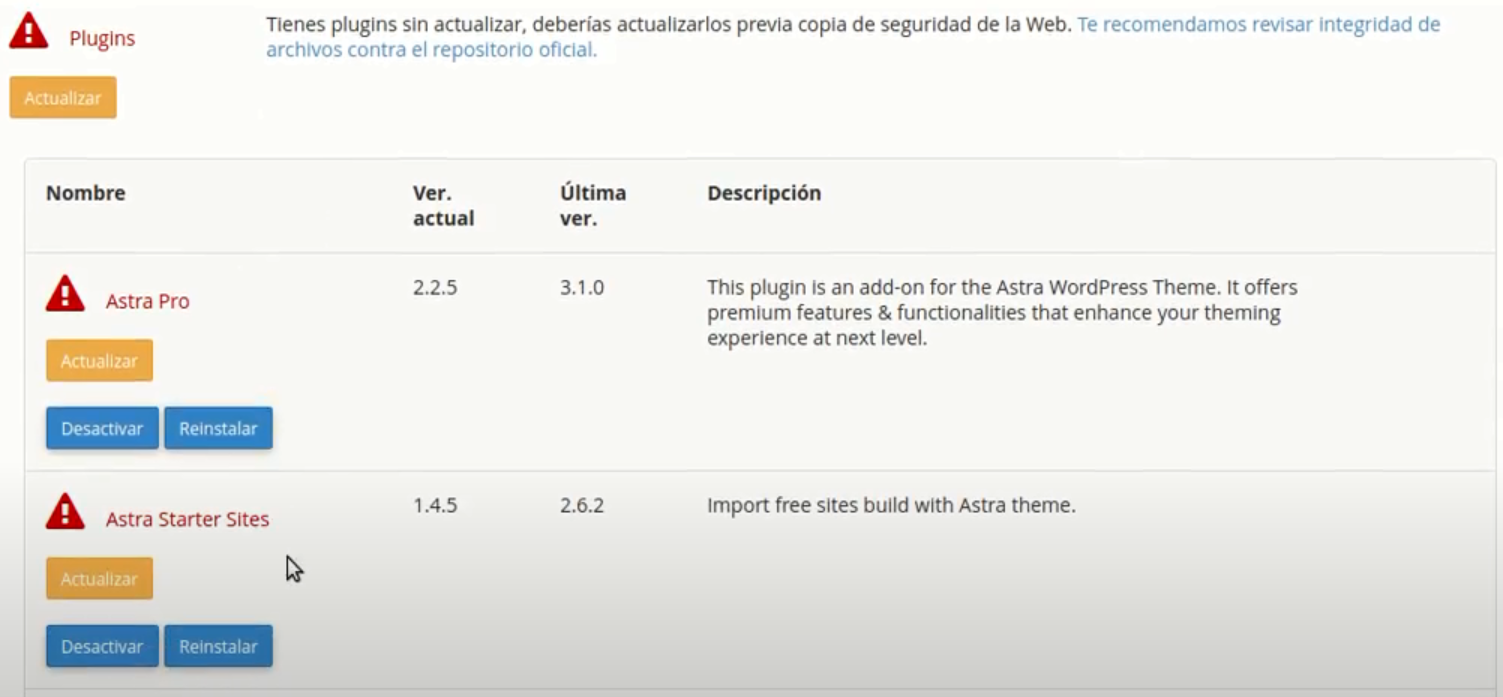This screenshot has width=1503, height=697.
Task: Update Astra Starter Sites with Actualizar
Action: coord(99,579)
